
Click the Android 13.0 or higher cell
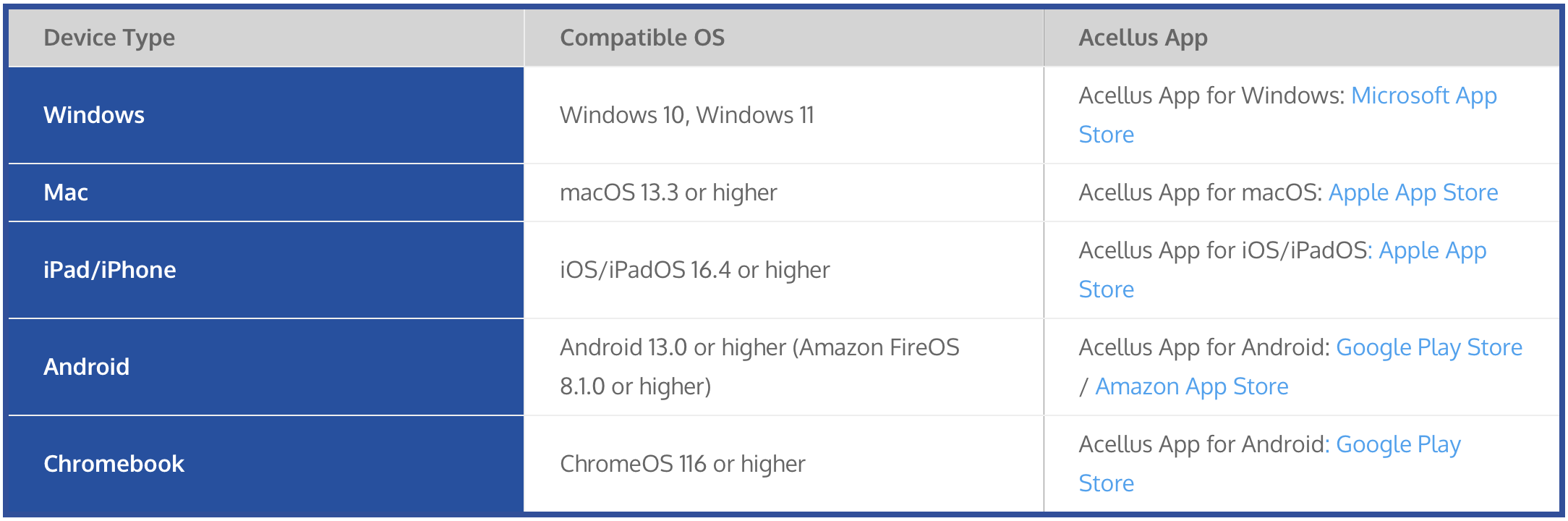(759, 368)
